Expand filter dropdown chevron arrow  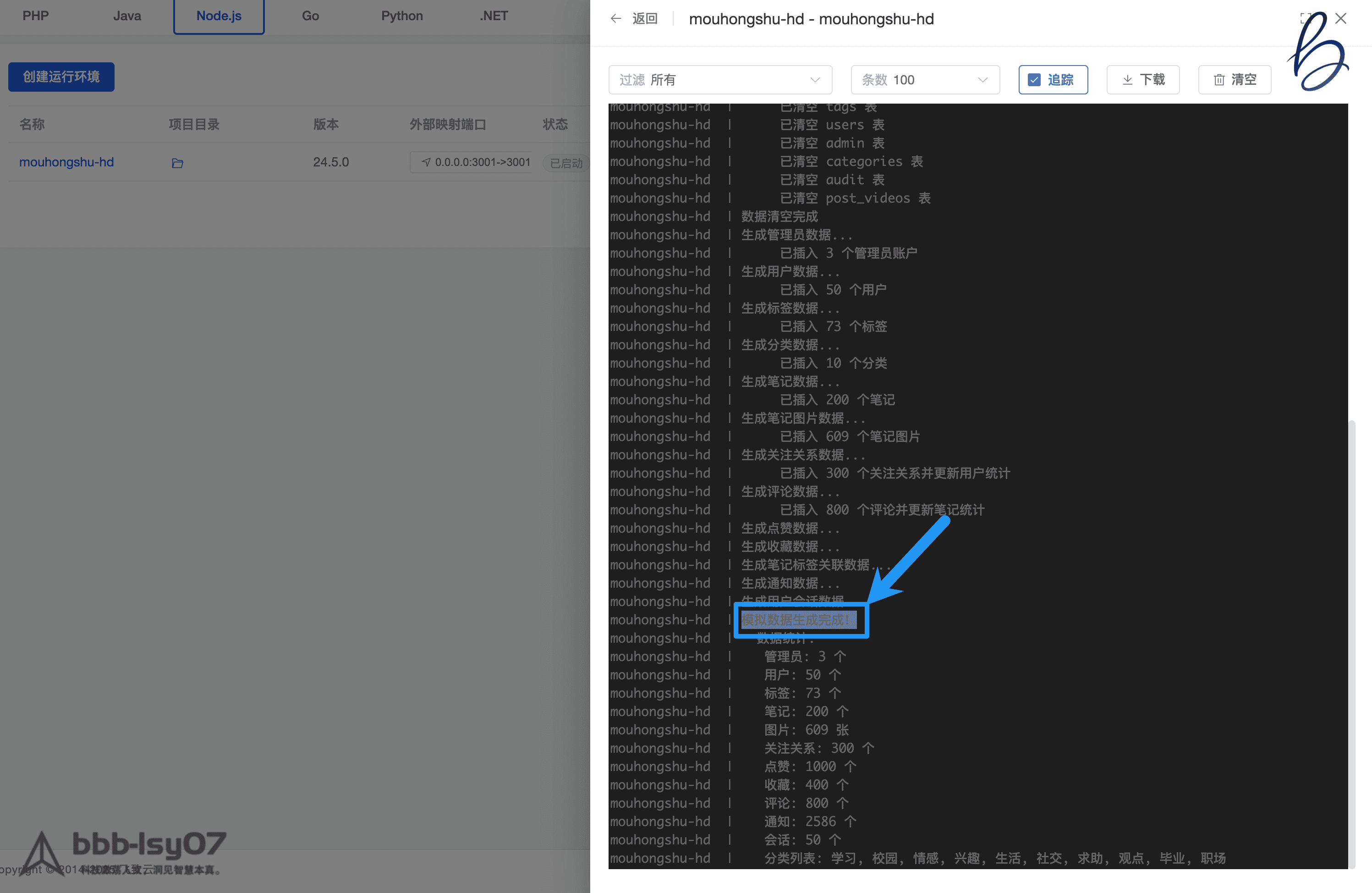(815, 80)
